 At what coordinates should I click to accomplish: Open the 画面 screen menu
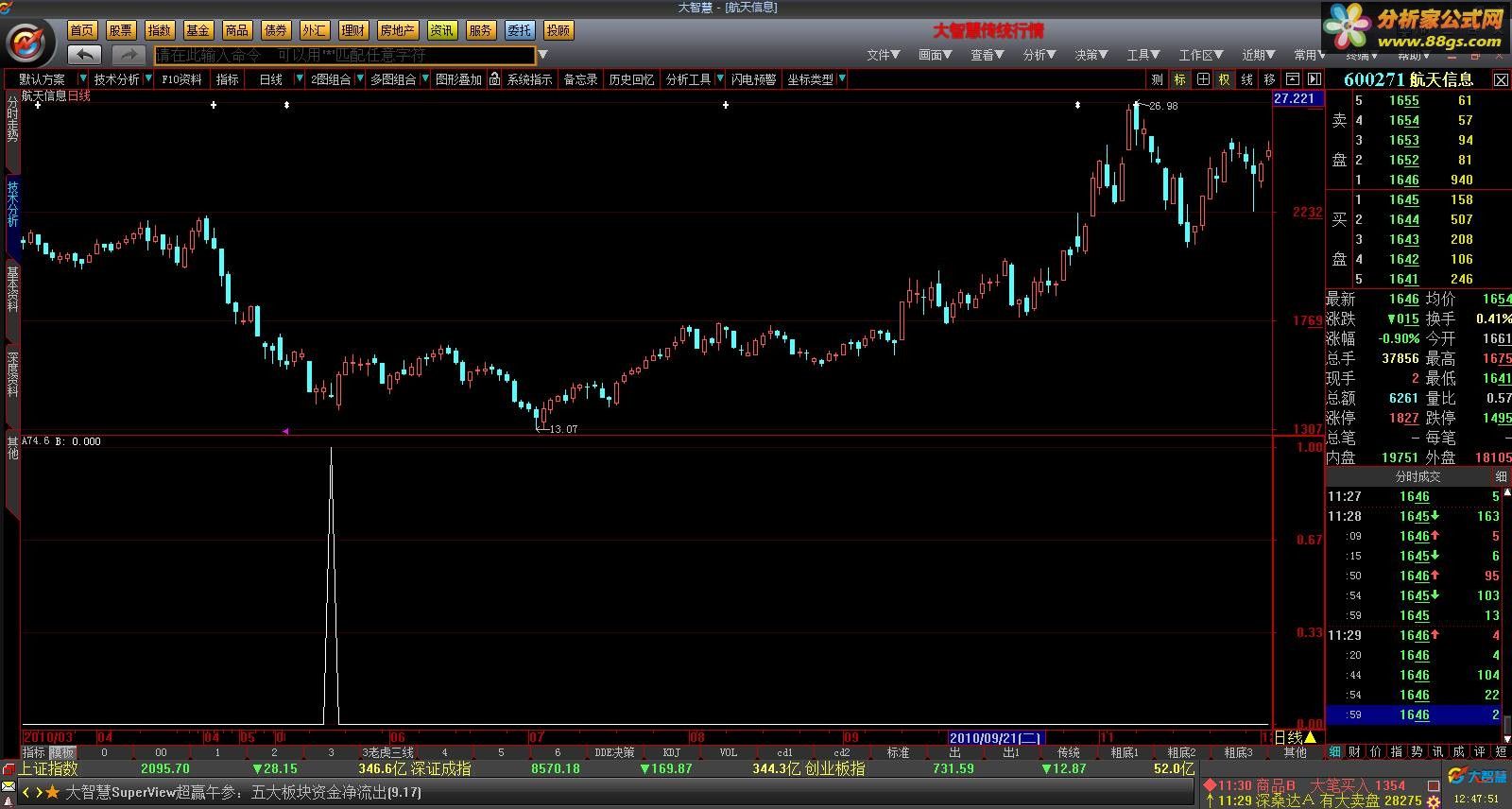(x=935, y=55)
